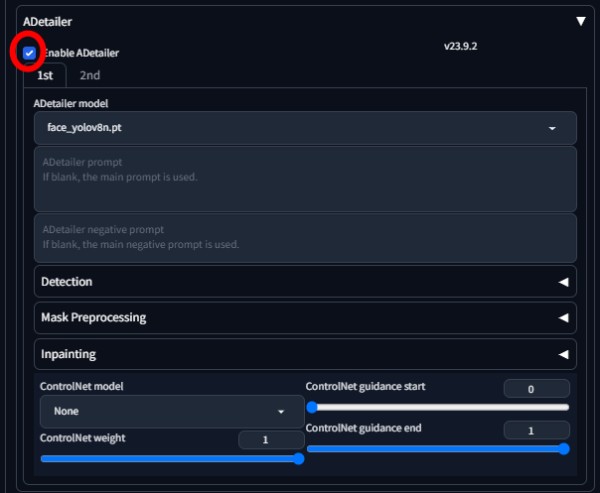Switch to the 2nd tab
The image size is (600, 493).
(90, 75)
